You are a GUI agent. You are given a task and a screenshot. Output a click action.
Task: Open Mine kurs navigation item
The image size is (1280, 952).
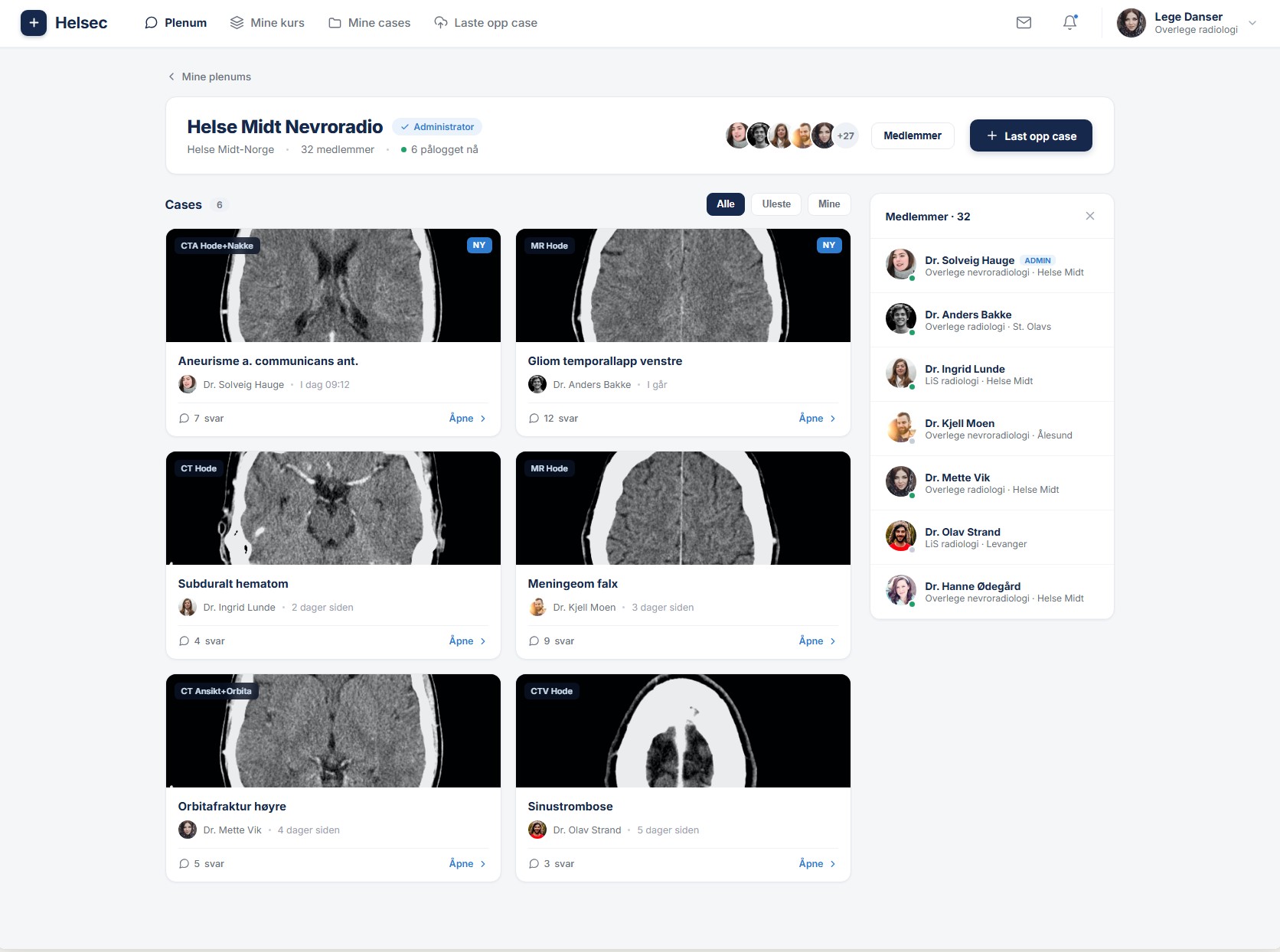tap(267, 23)
